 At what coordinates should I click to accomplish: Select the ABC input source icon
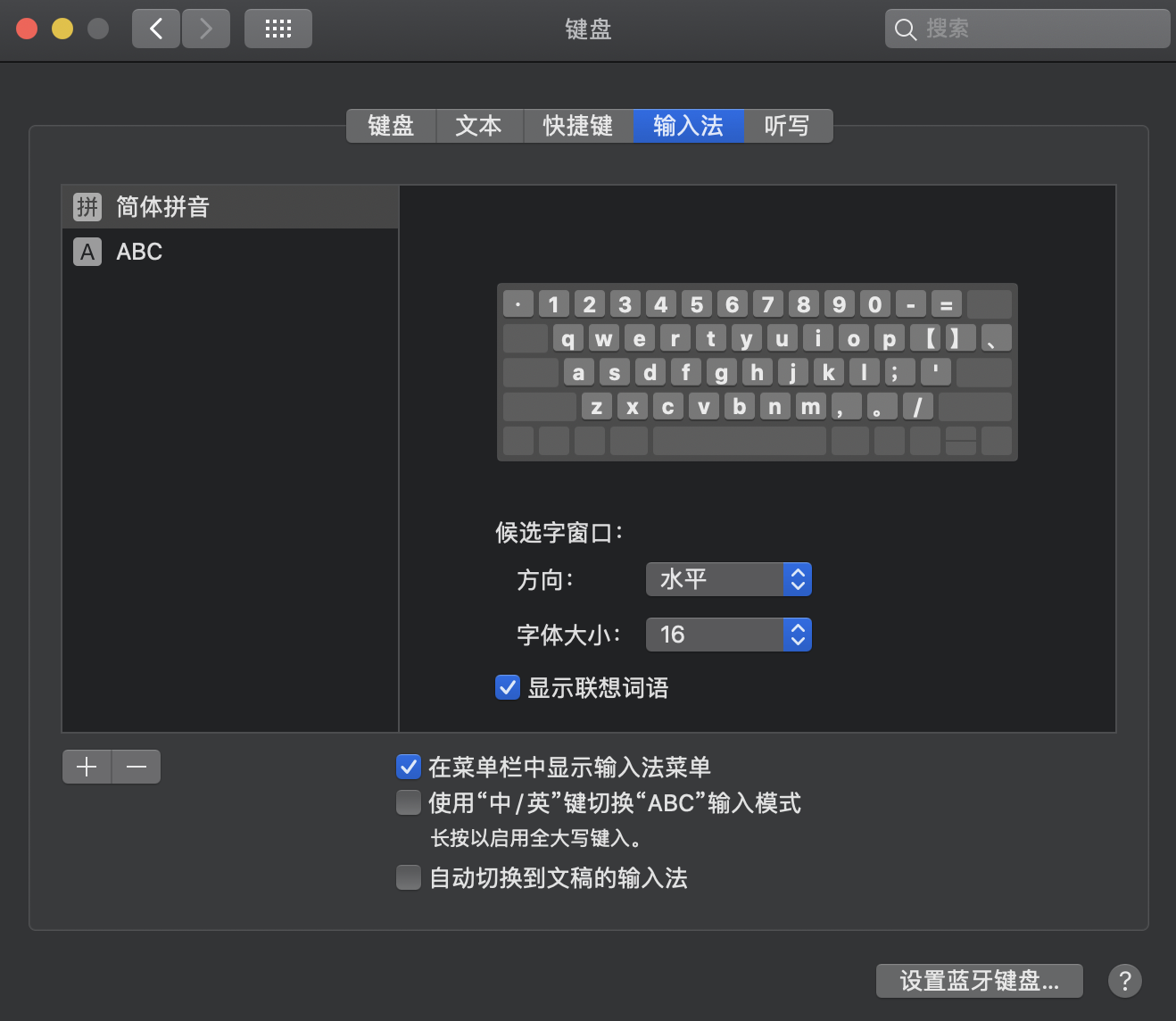click(x=87, y=252)
